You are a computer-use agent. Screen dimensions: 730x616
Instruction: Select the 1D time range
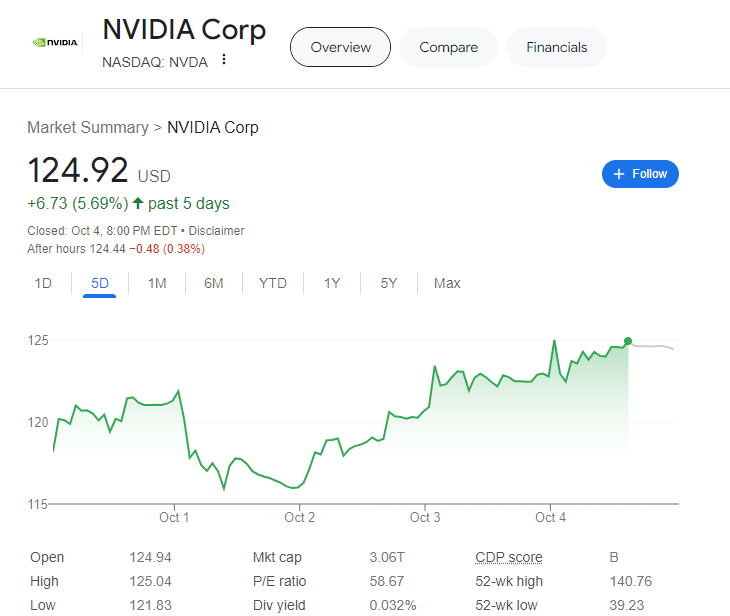(x=43, y=283)
